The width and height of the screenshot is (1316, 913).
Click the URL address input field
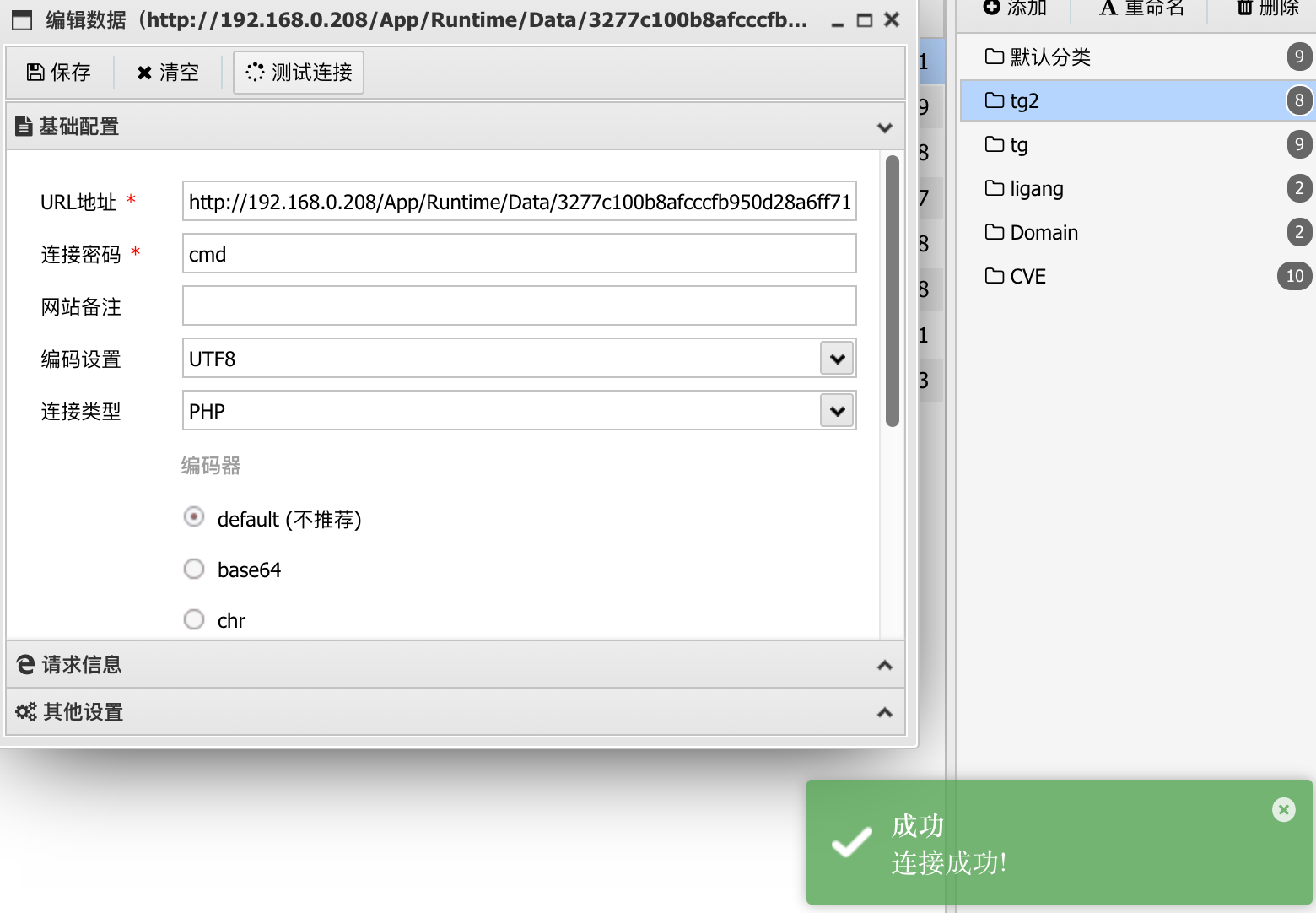click(x=519, y=202)
